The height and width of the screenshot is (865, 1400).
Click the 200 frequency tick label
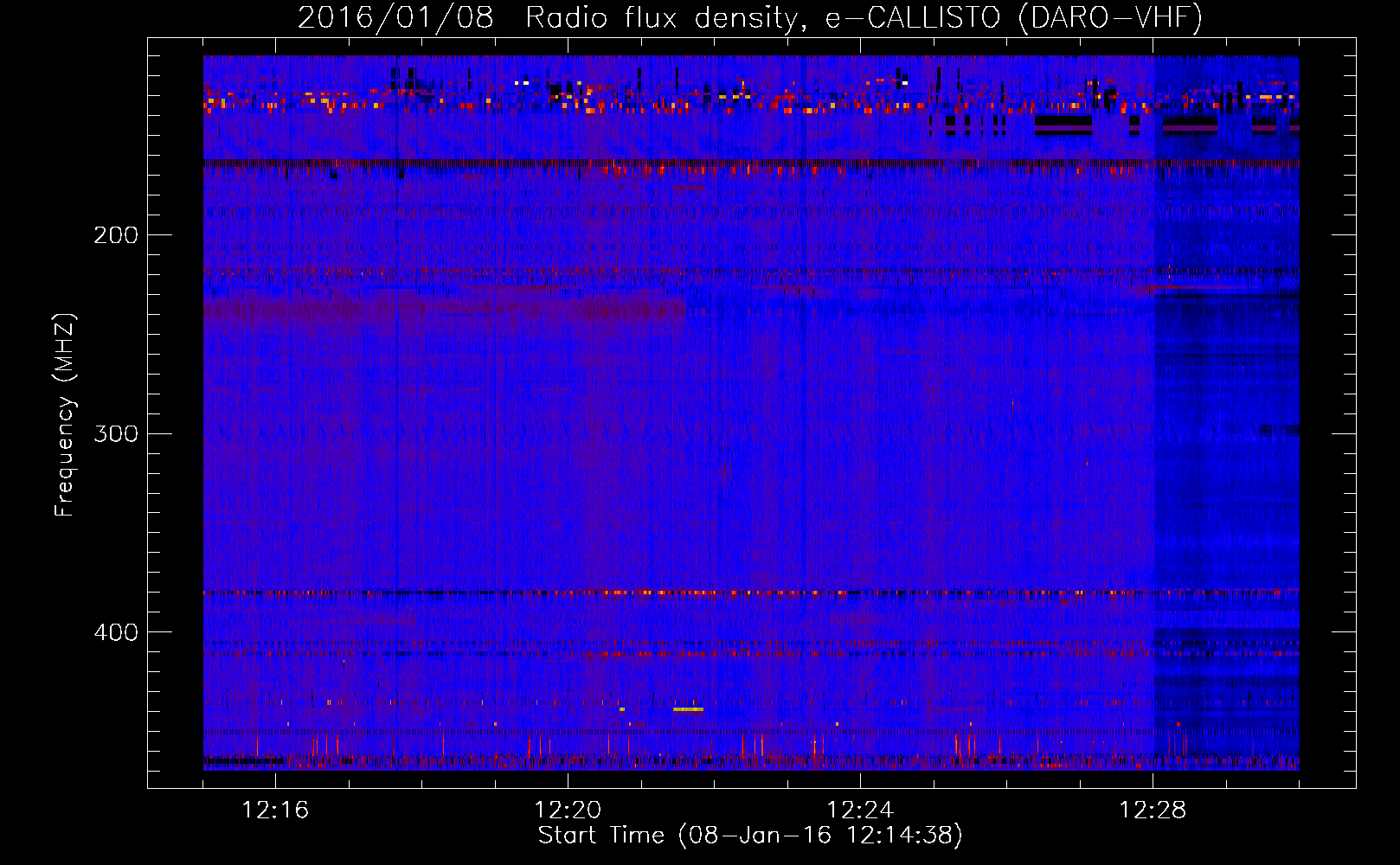point(116,235)
